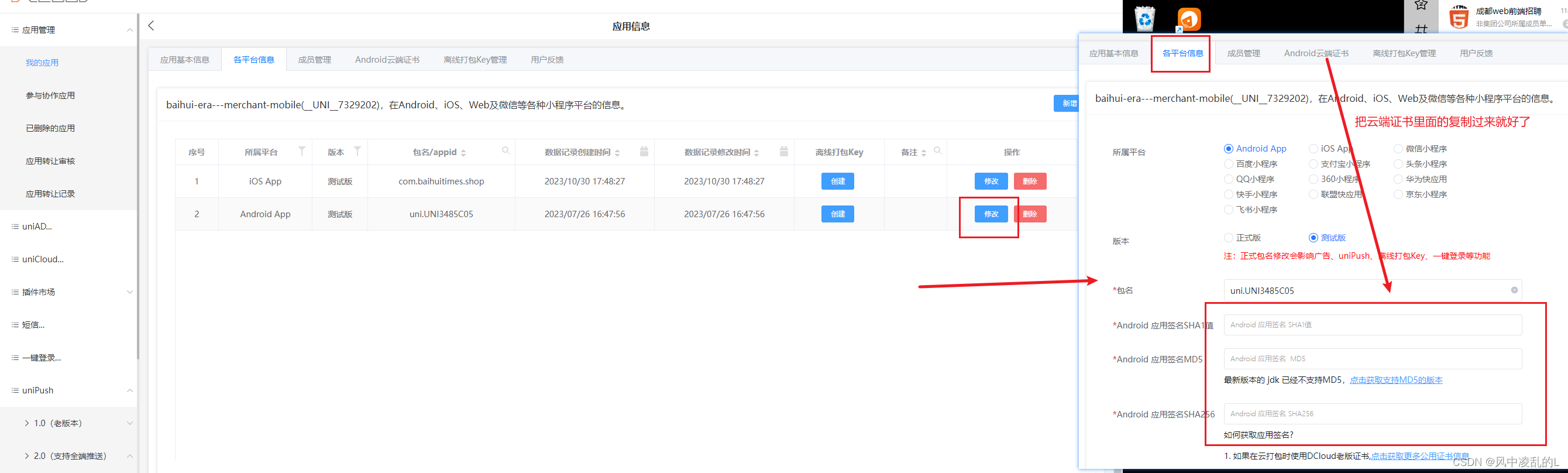Select iOS App platform radio
The image size is (1568, 473).
pos(1313,149)
